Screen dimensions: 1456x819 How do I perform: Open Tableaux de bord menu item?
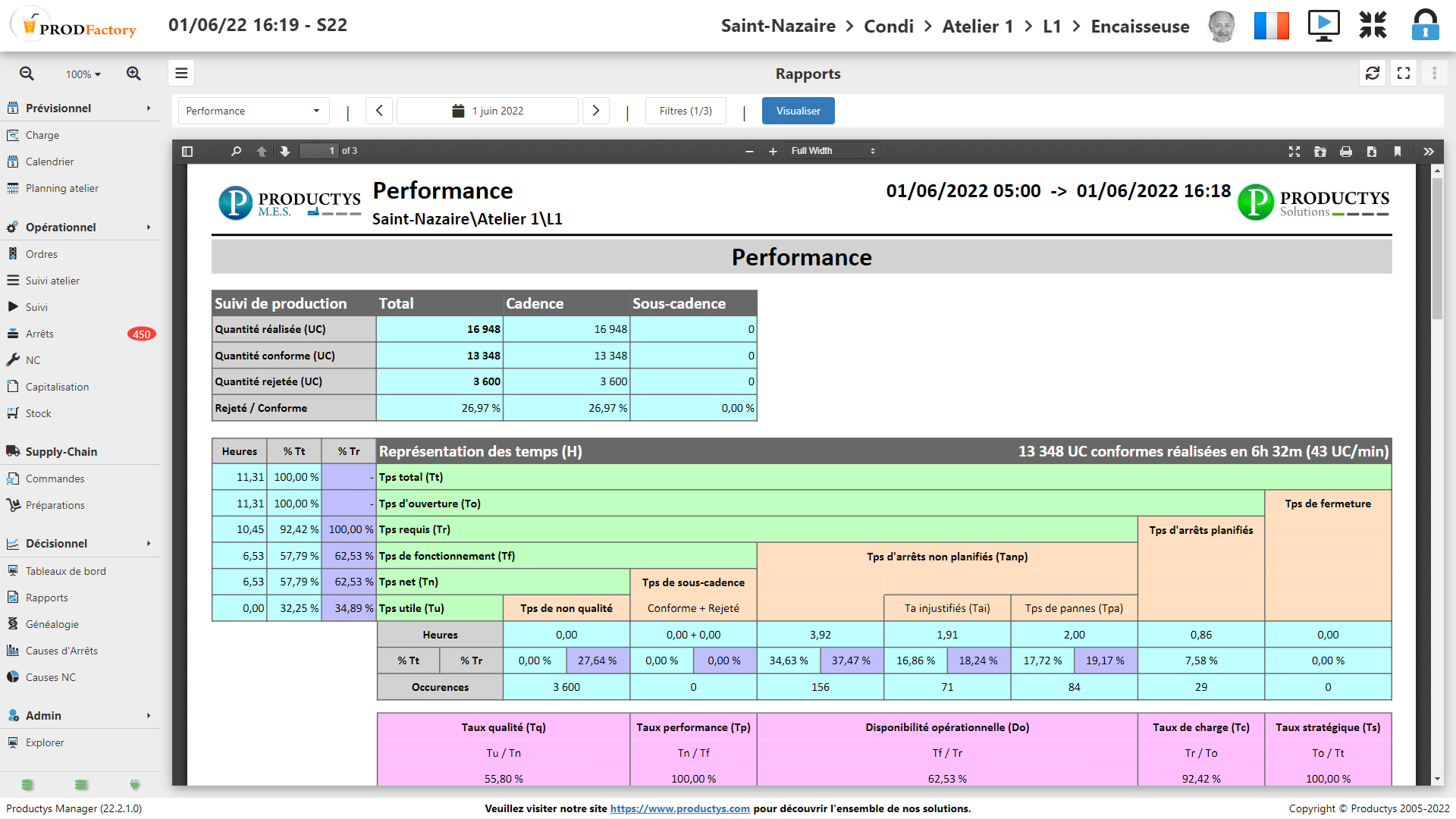click(65, 571)
